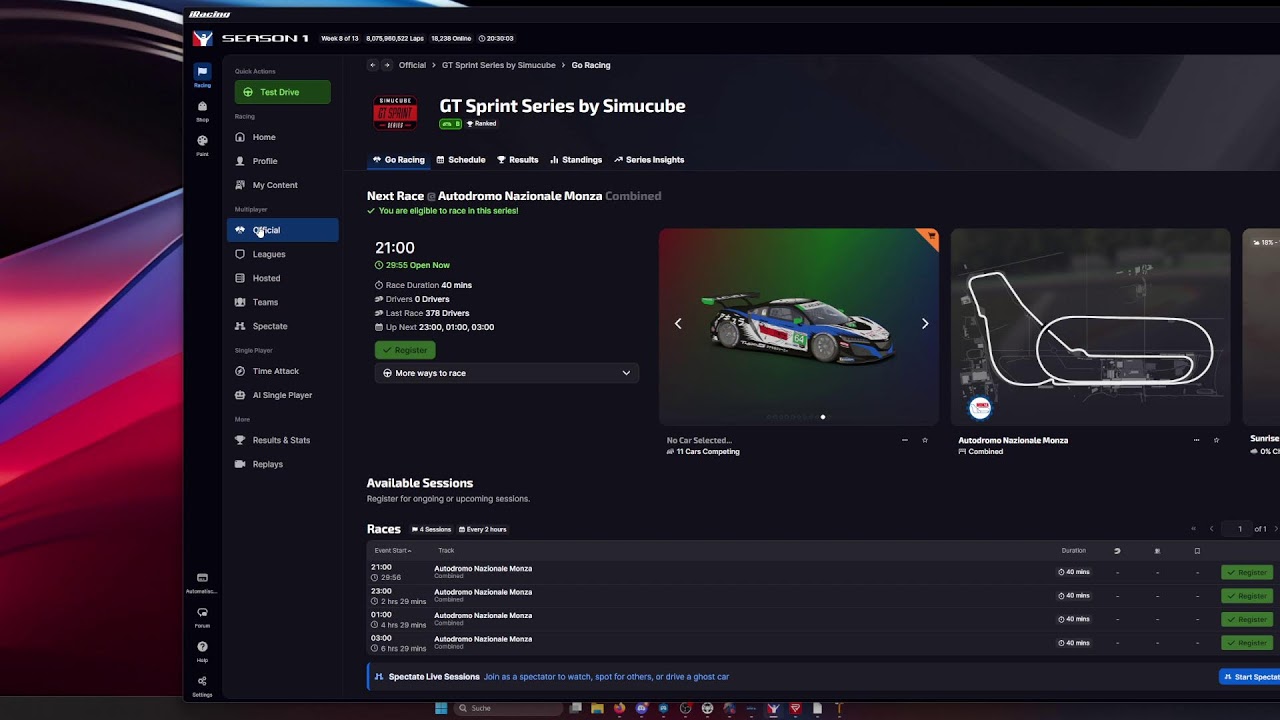Open the Shop section
1280x720 pixels.
[202, 111]
